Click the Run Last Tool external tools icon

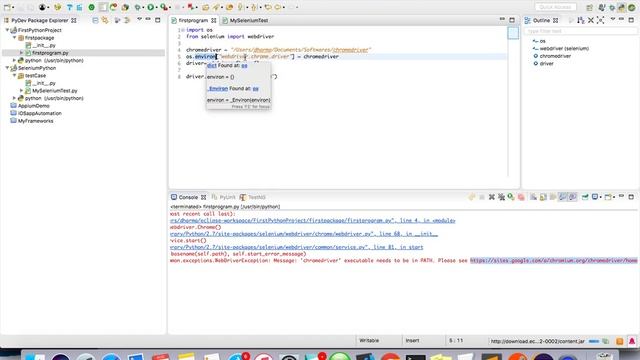164,7
